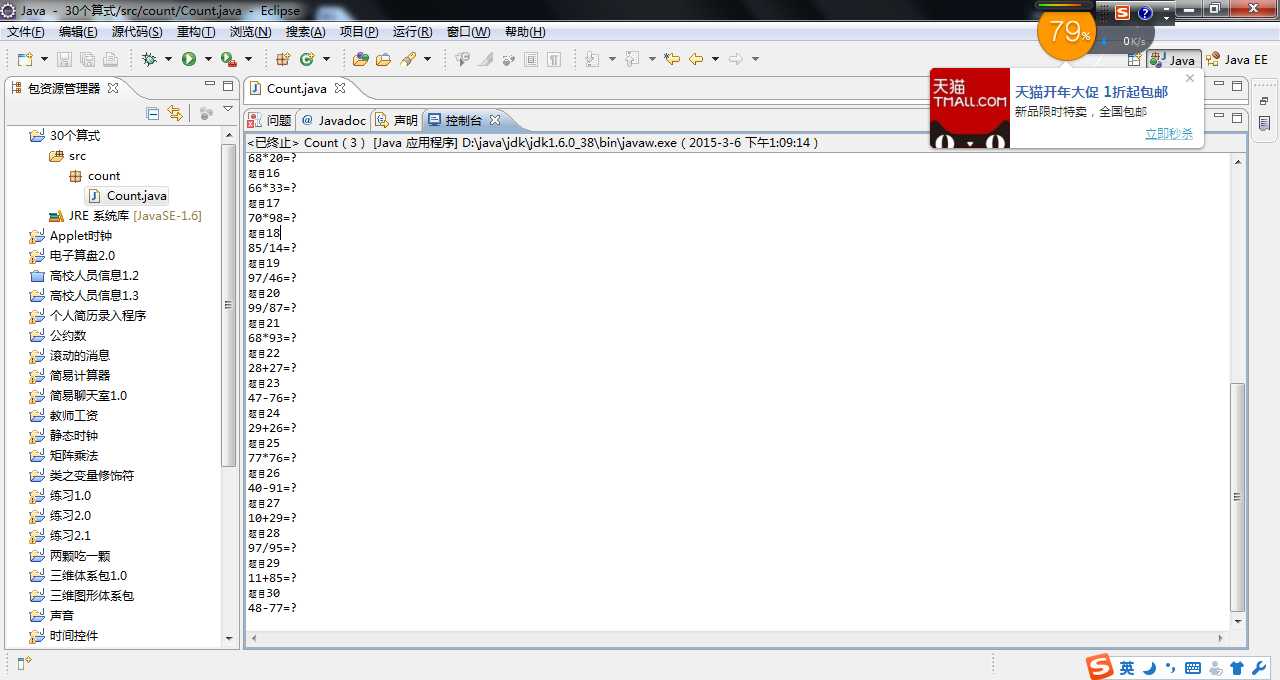Click the green Run icon

[x=189, y=60]
